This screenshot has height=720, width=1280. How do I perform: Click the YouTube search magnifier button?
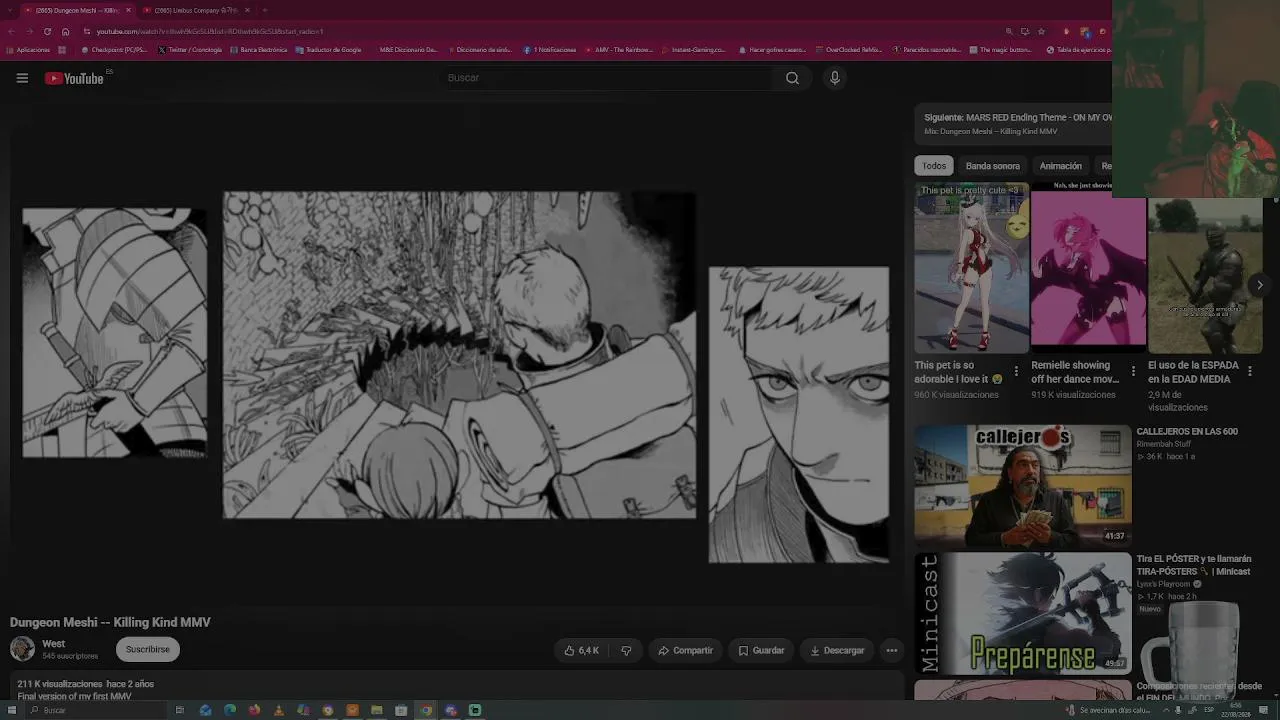pos(792,78)
